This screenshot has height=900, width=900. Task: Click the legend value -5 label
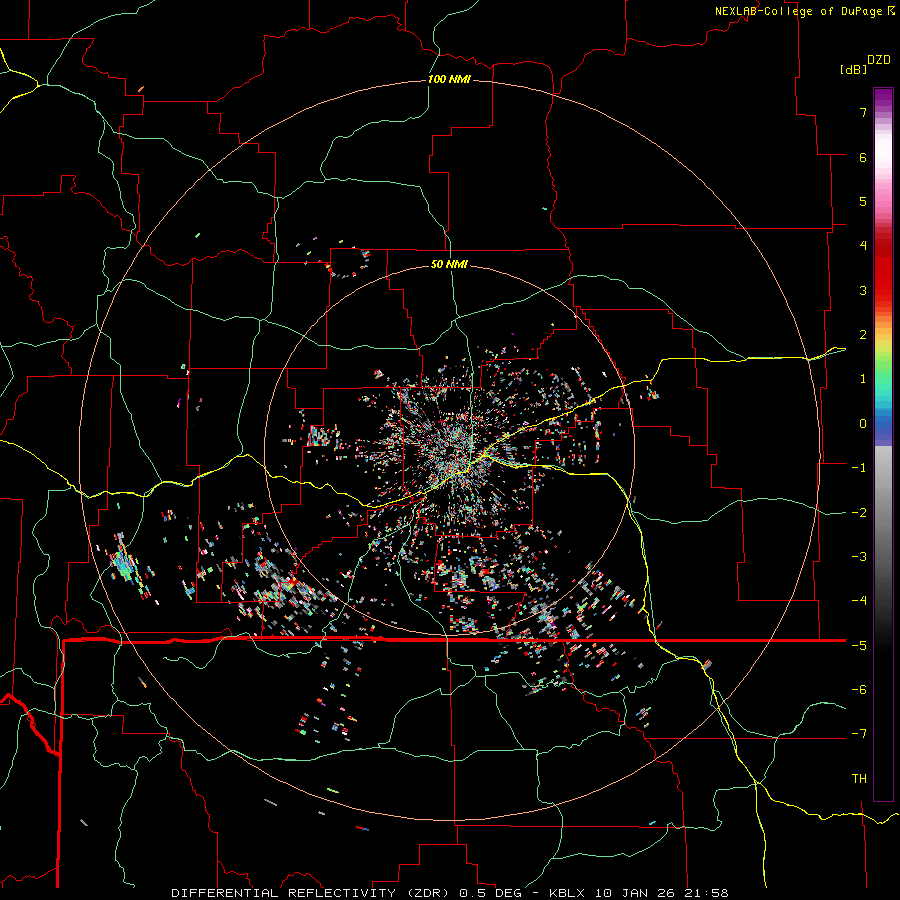coord(859,645)
